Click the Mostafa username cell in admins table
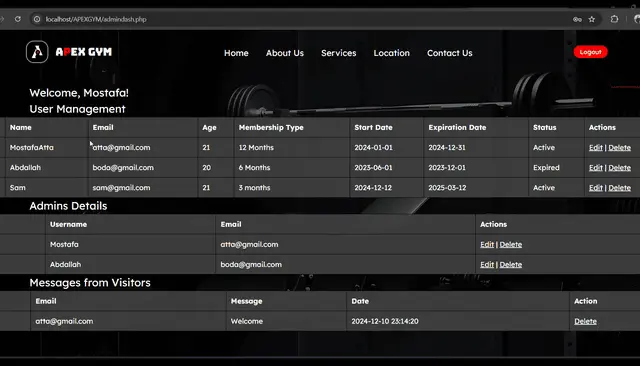 tap(64, 244)
